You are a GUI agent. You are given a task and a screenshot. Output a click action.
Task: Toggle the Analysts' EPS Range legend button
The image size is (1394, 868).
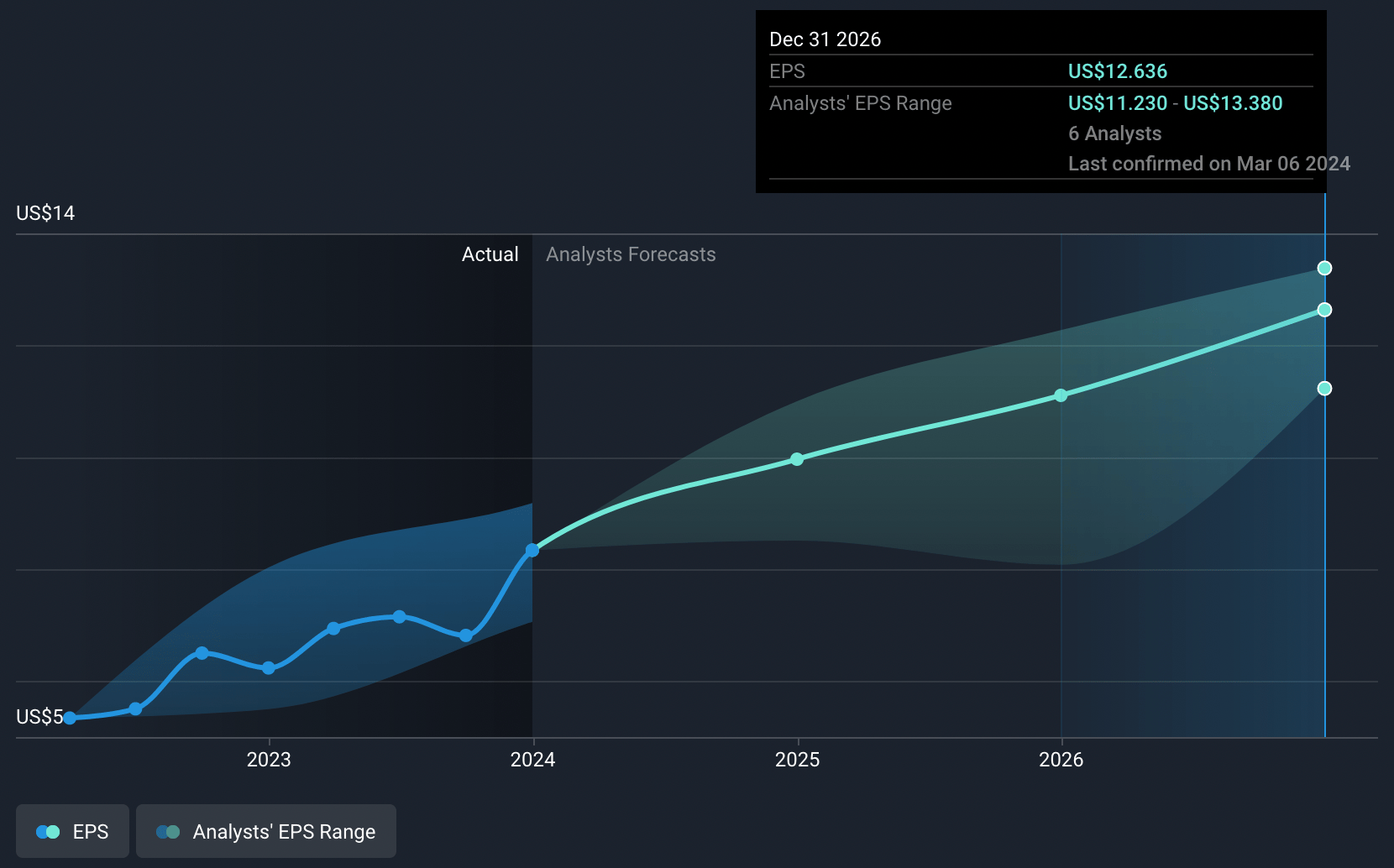click(265, 831)
